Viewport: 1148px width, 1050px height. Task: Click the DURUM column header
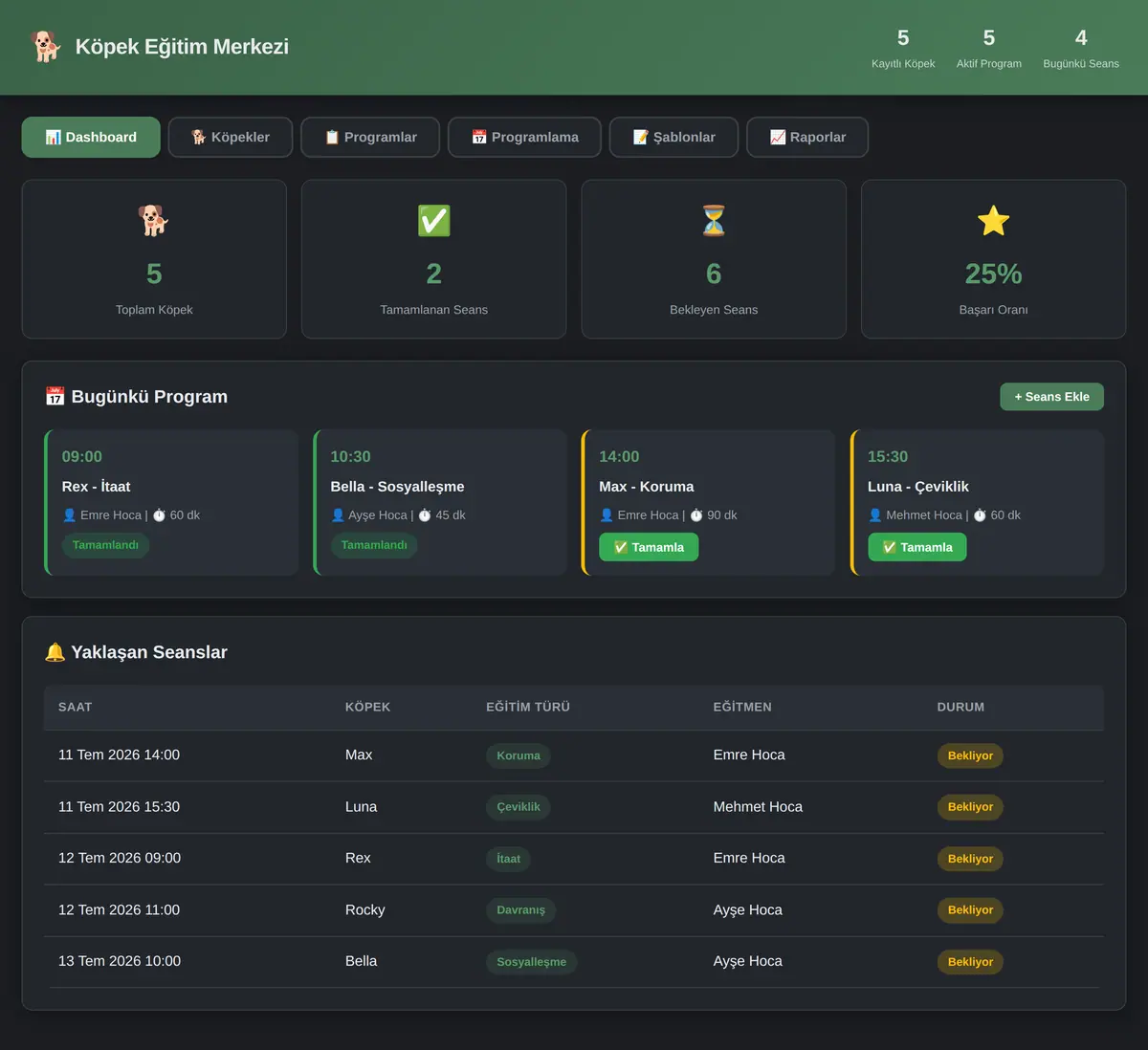click(960, 707)
